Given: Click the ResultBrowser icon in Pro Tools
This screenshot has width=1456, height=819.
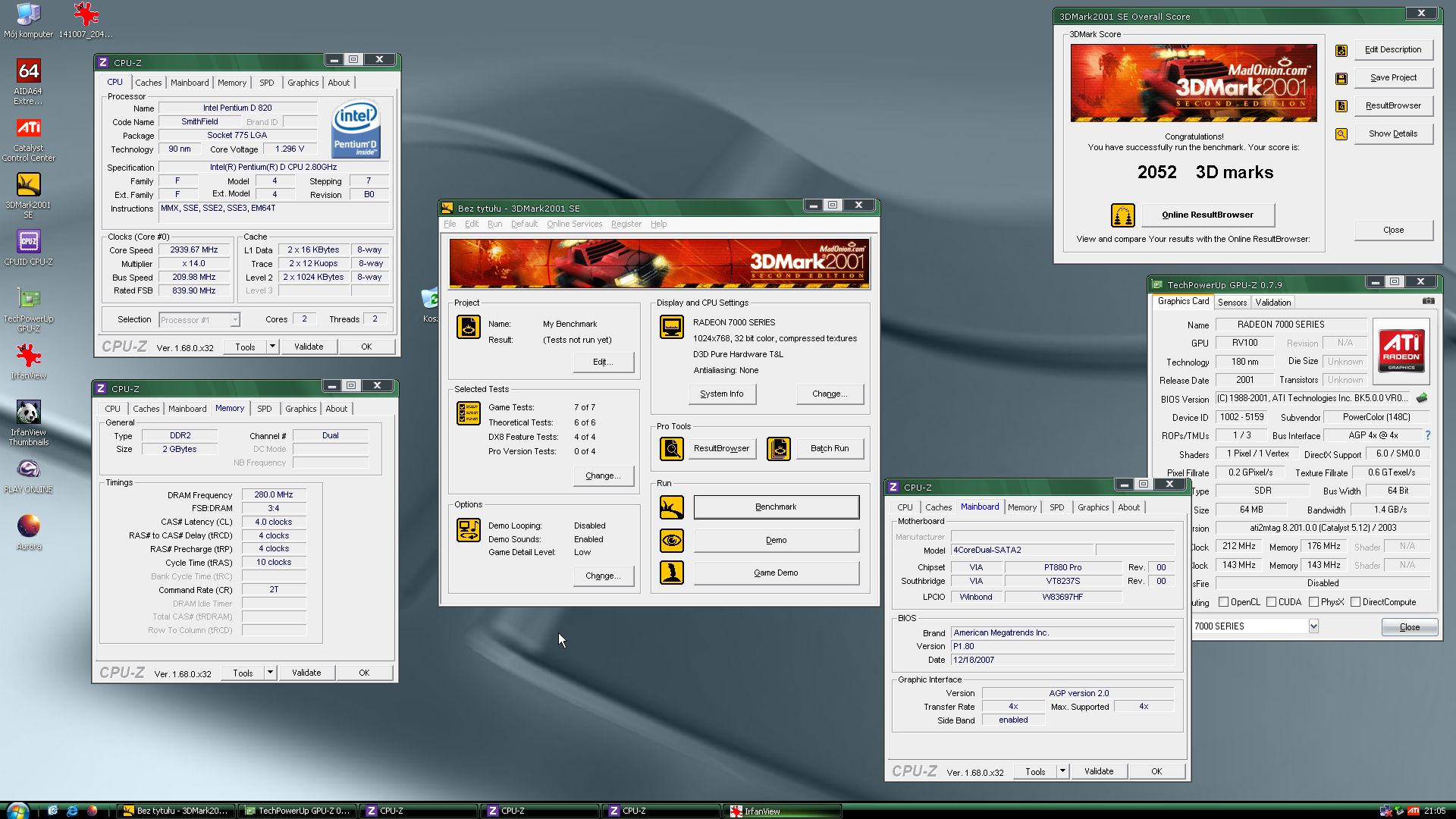Looking at the screenshot, I should click(x=671, y=449).
